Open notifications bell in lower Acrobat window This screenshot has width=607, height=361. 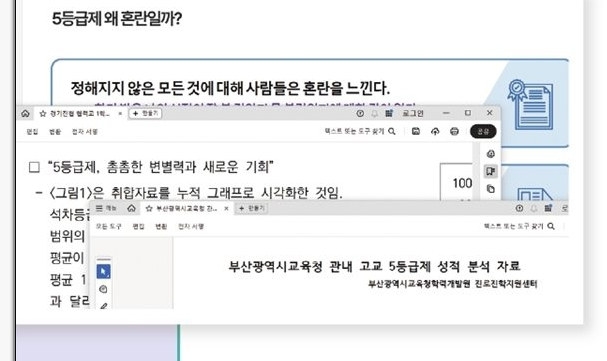(534, 209)
